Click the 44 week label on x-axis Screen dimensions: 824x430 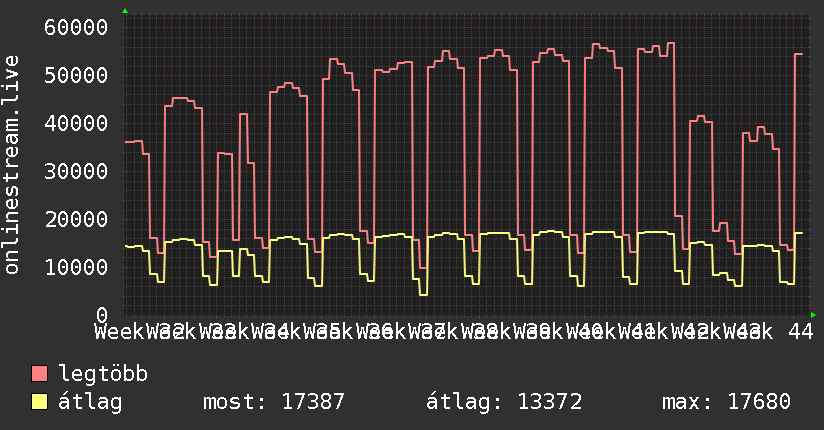coord(801,332)
